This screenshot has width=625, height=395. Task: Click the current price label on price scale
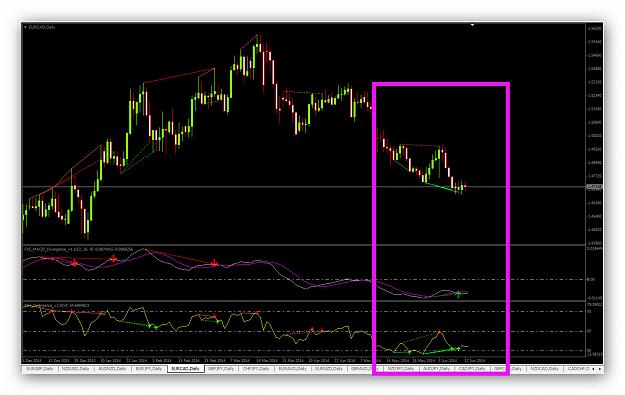coord(594,187)
